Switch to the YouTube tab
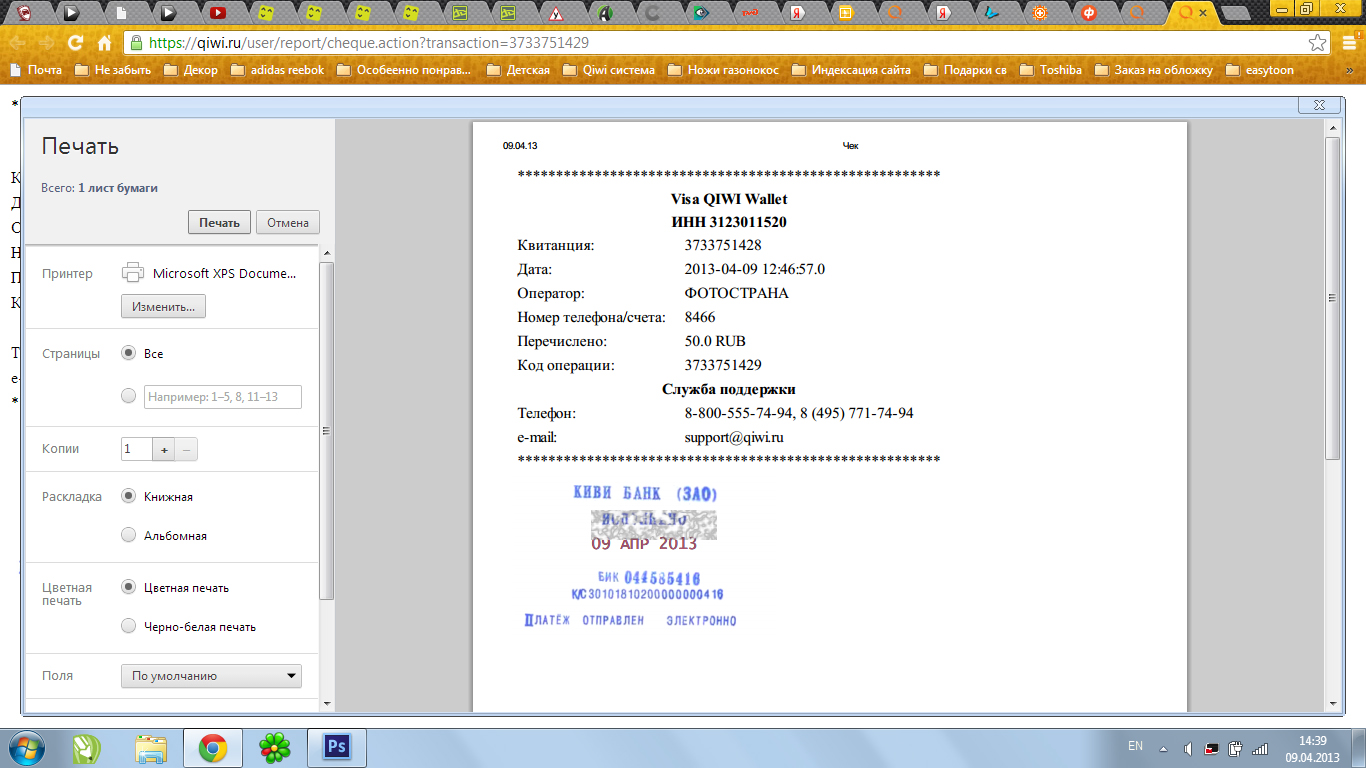This screenshot has height=768, width=1366. tap(218, 13)
